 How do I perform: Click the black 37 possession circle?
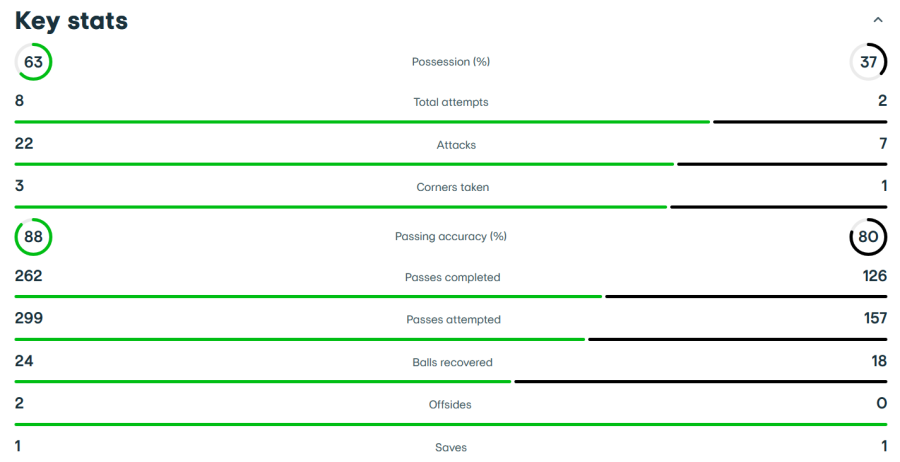(868, 62)
